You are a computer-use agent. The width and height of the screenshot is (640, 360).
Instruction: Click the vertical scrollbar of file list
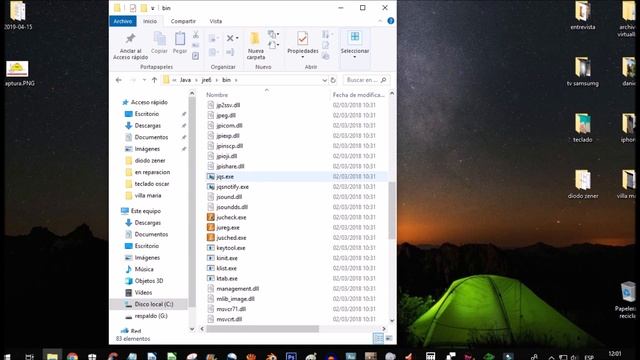tap(391, 210)
